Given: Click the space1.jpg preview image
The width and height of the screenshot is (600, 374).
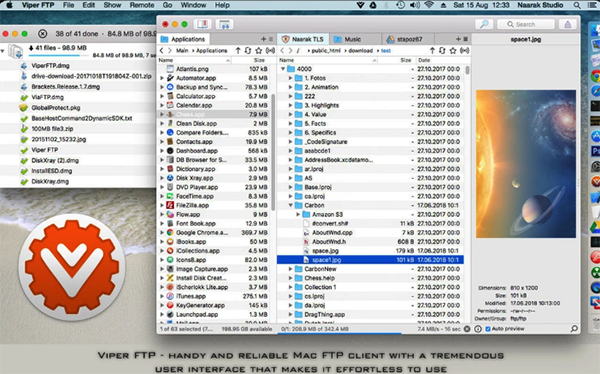Looking at the screenshot, I should pyautogui.click(x=526, y=164).
